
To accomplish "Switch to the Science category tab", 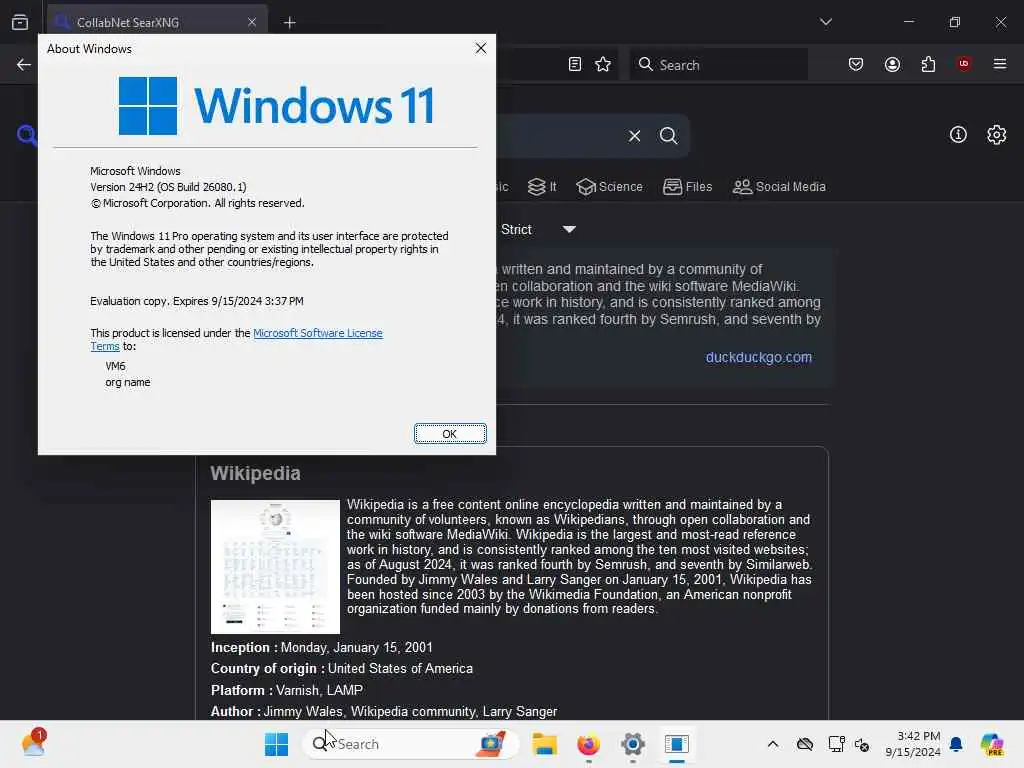I will 610,187.
